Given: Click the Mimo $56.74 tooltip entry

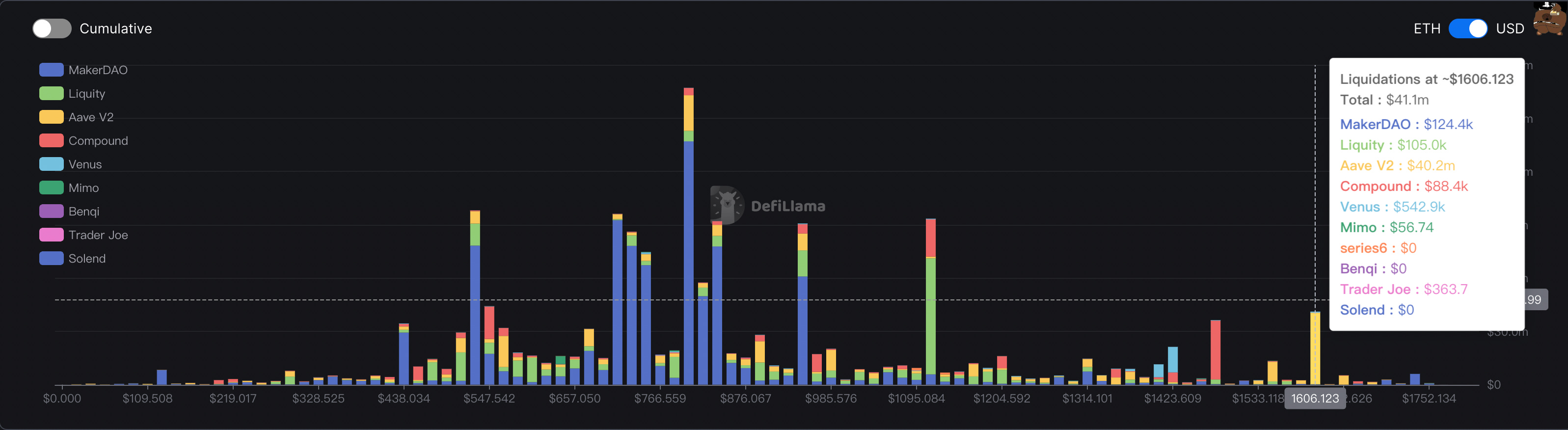Looking at the screenshot, I should point(1387,227).
